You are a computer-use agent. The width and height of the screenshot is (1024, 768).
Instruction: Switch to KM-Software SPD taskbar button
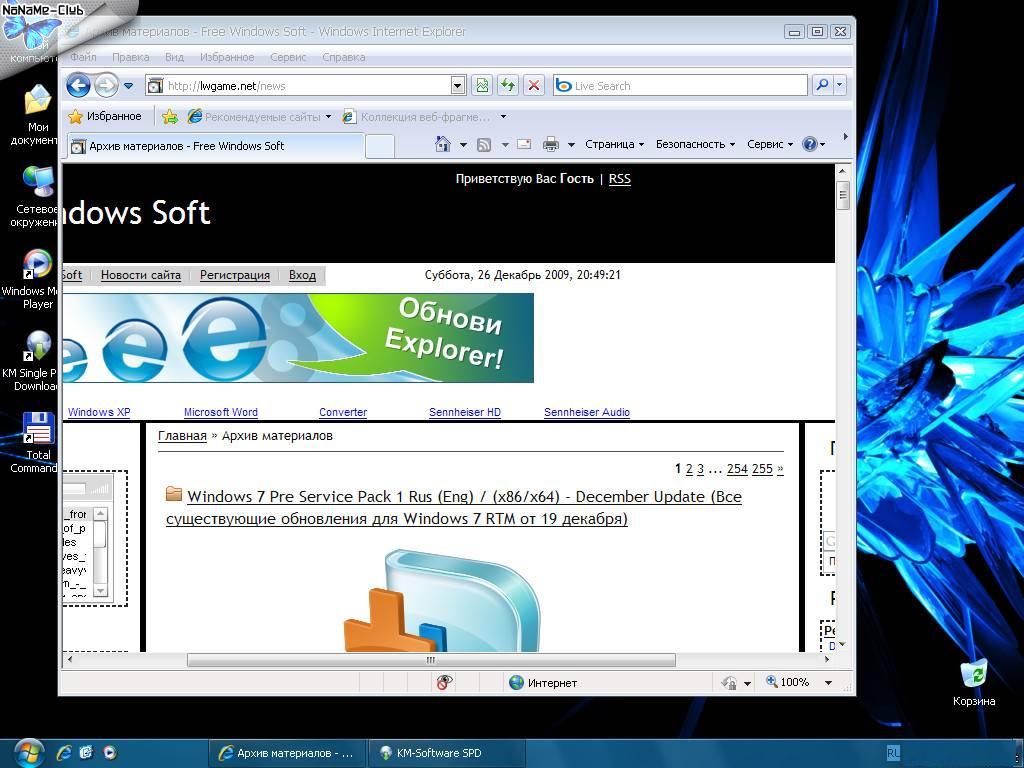(447, 753)
